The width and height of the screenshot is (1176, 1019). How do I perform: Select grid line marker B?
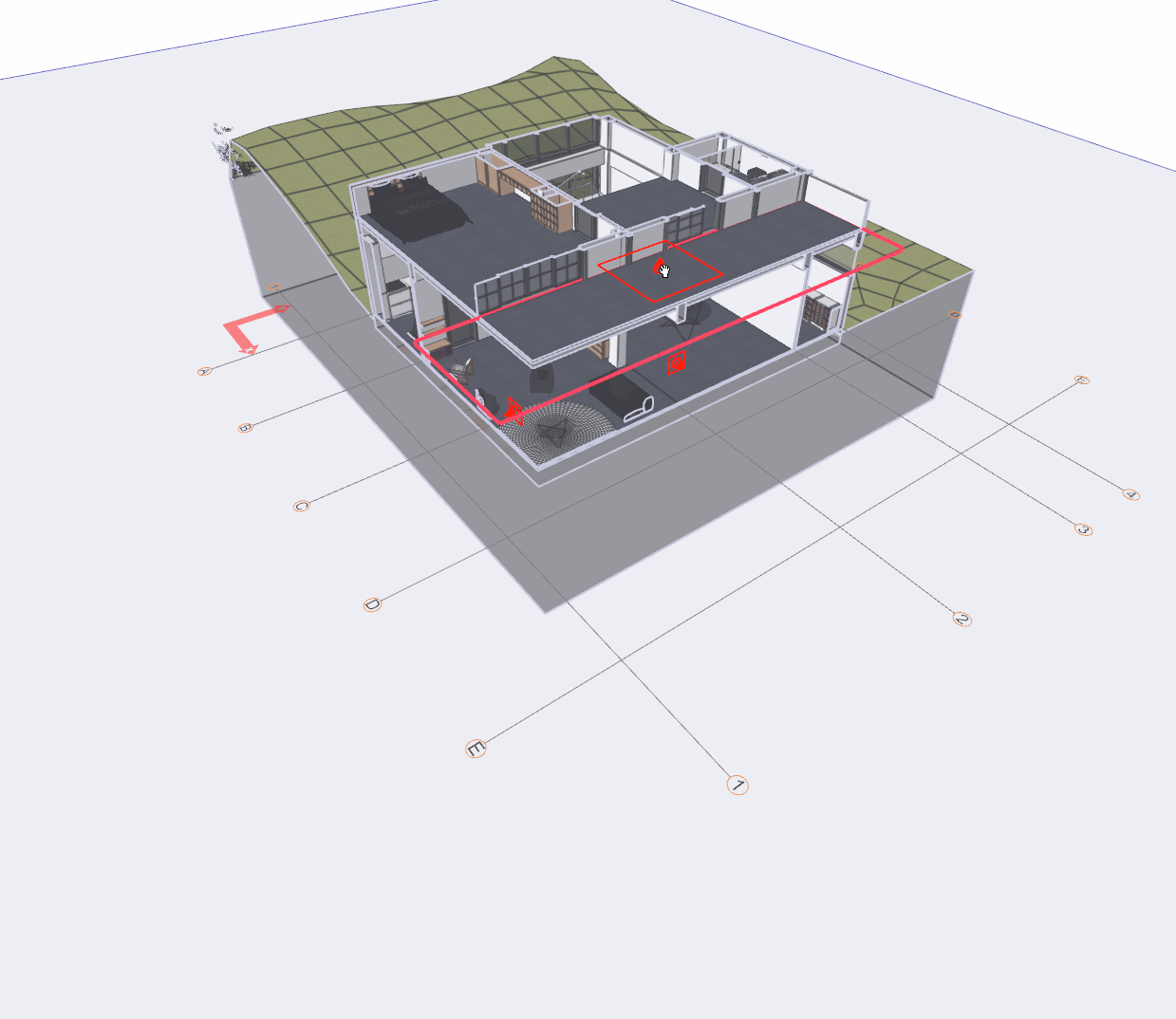coord(245,428)
